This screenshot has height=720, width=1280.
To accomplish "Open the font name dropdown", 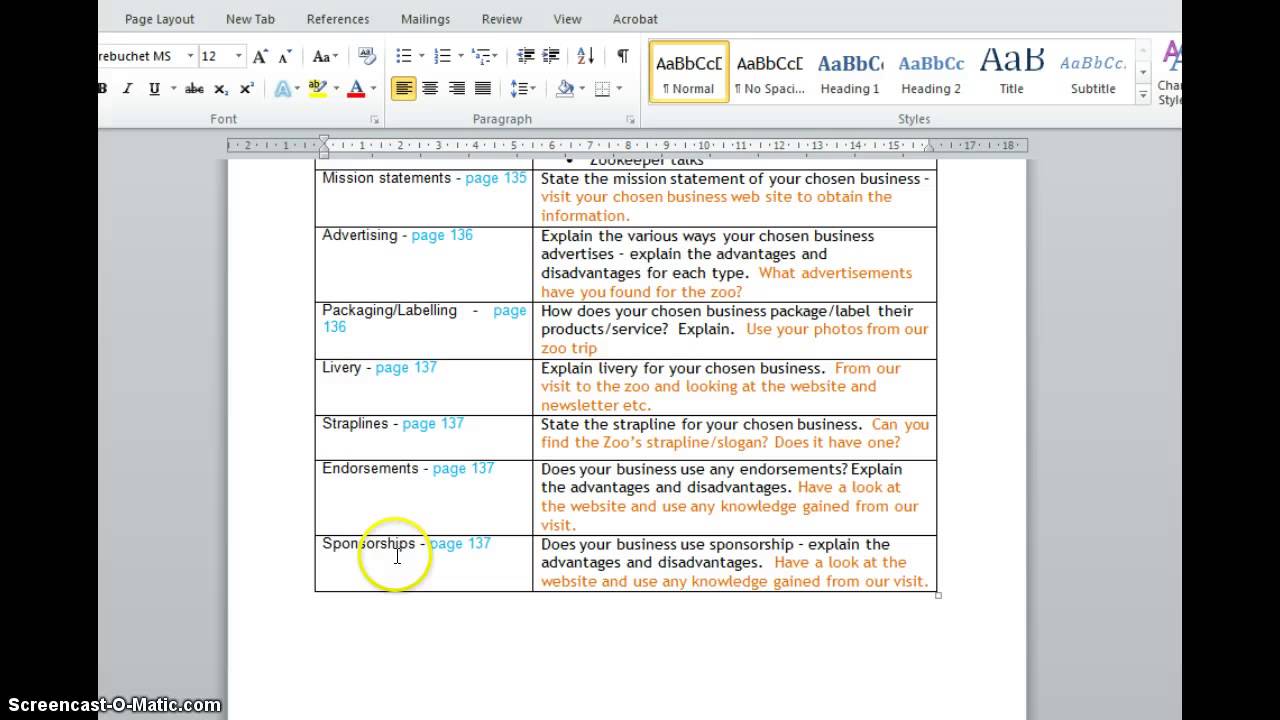I will pos(190,56).
